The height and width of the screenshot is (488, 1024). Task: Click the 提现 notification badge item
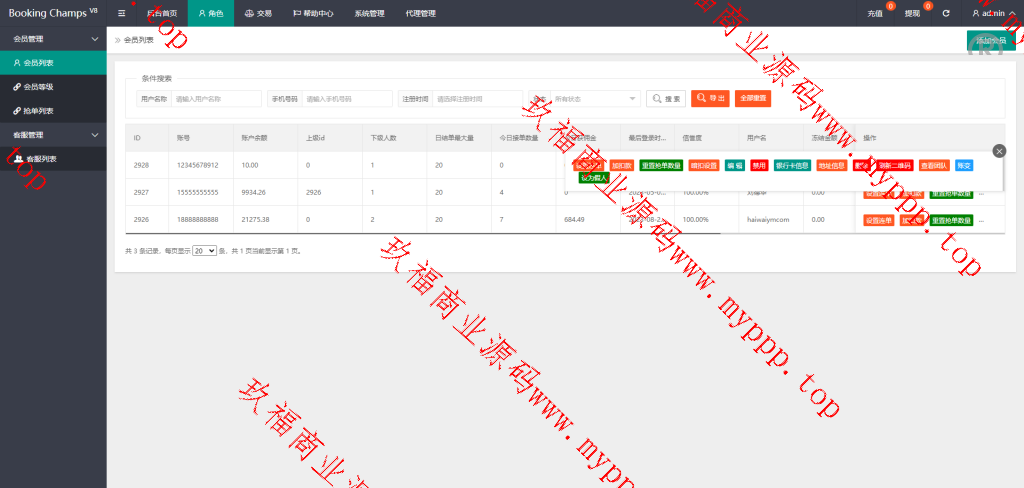pyautogui.click(x=915, y=13)
